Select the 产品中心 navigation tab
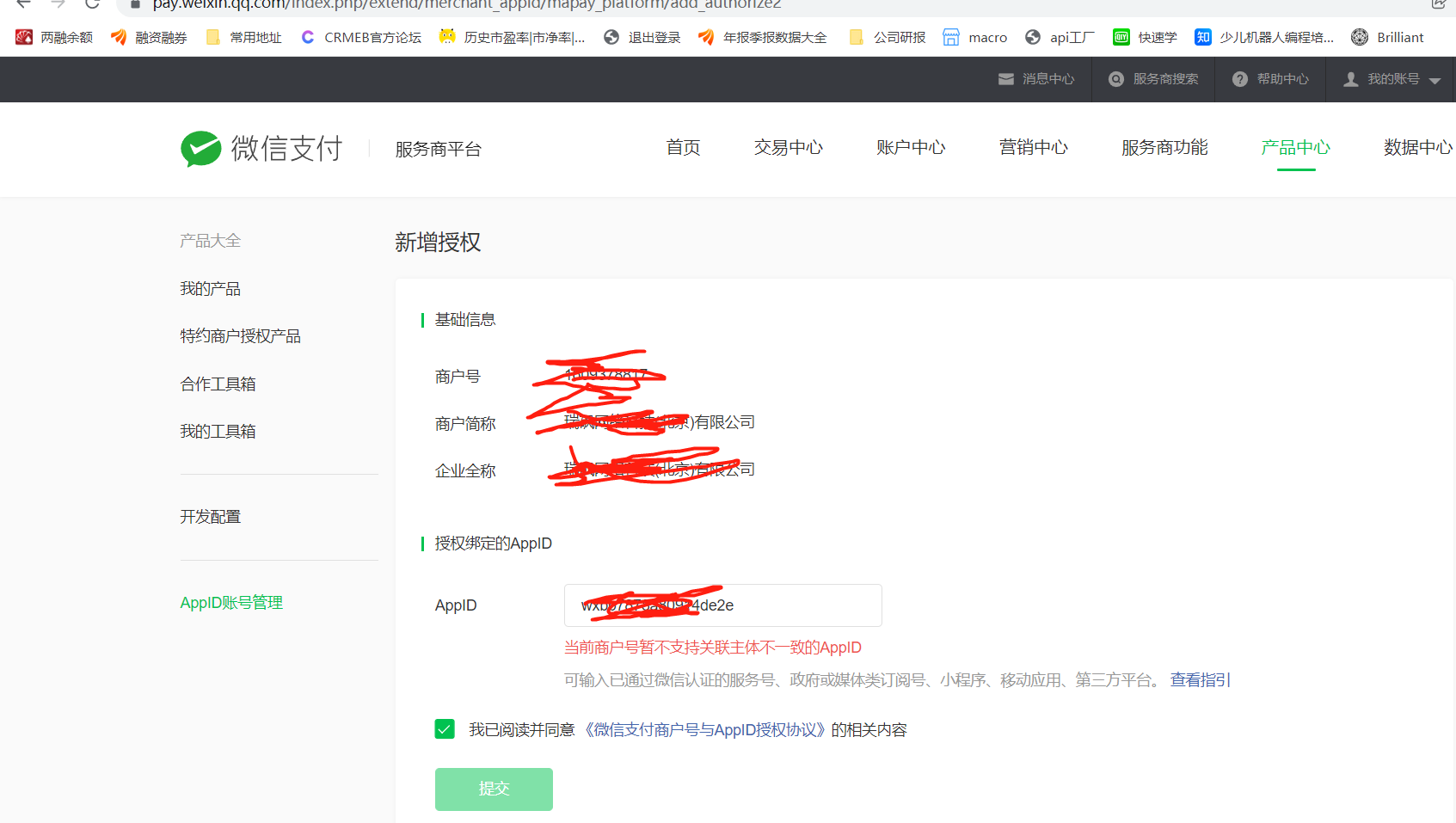 (x=1296, y=148)
